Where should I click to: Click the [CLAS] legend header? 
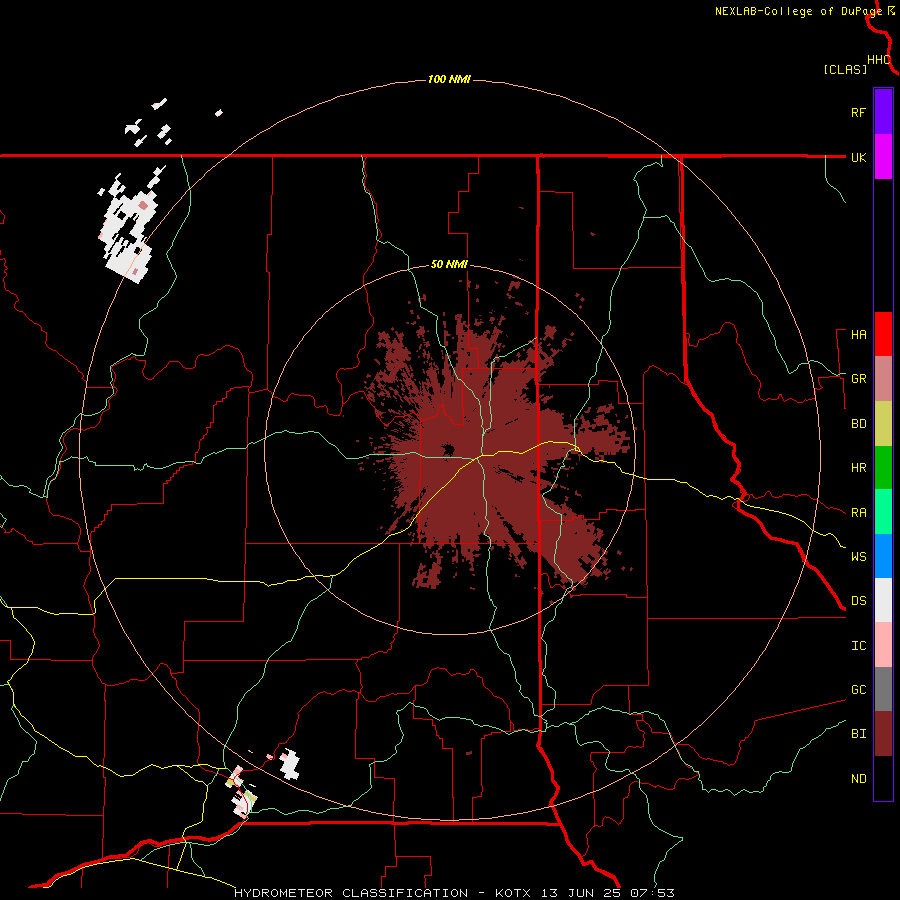[x=845, y=70]
